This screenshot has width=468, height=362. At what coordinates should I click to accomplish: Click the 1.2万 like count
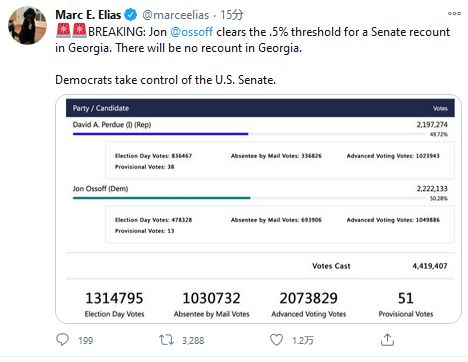303,340
